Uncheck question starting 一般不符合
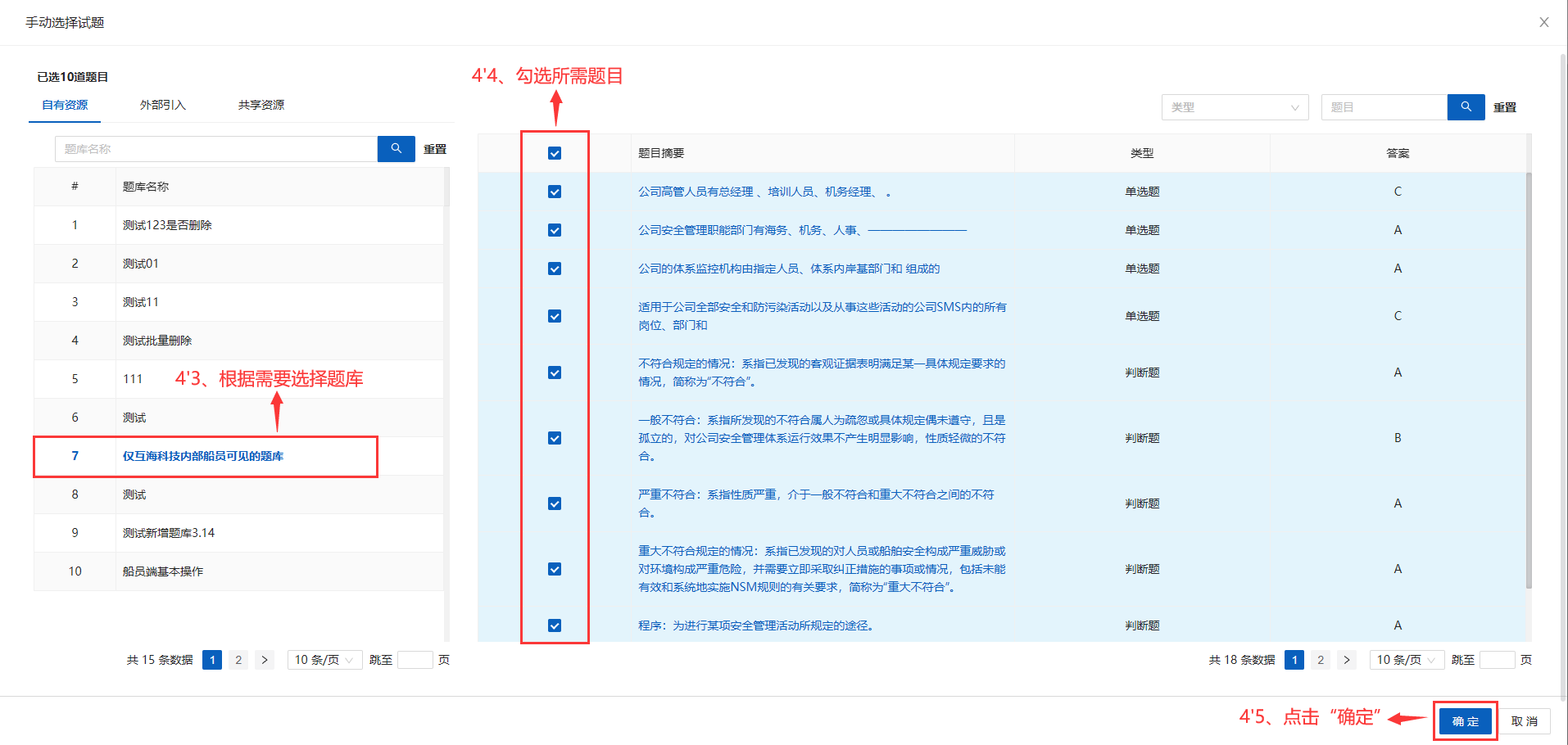 pos(555,438)
